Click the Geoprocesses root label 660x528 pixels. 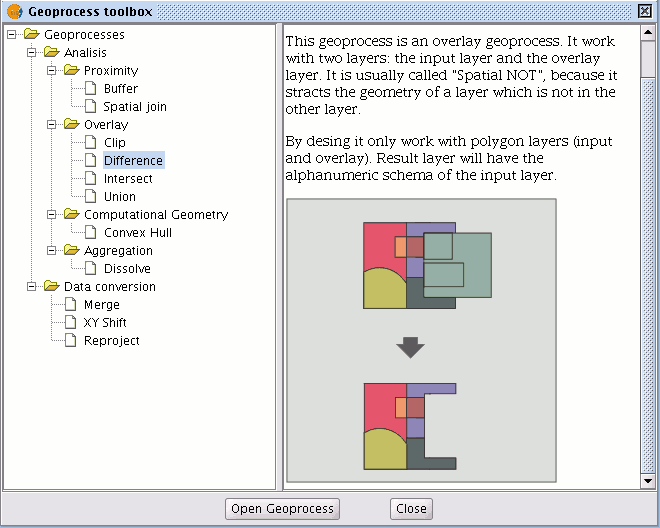click(x=84, y=35)
